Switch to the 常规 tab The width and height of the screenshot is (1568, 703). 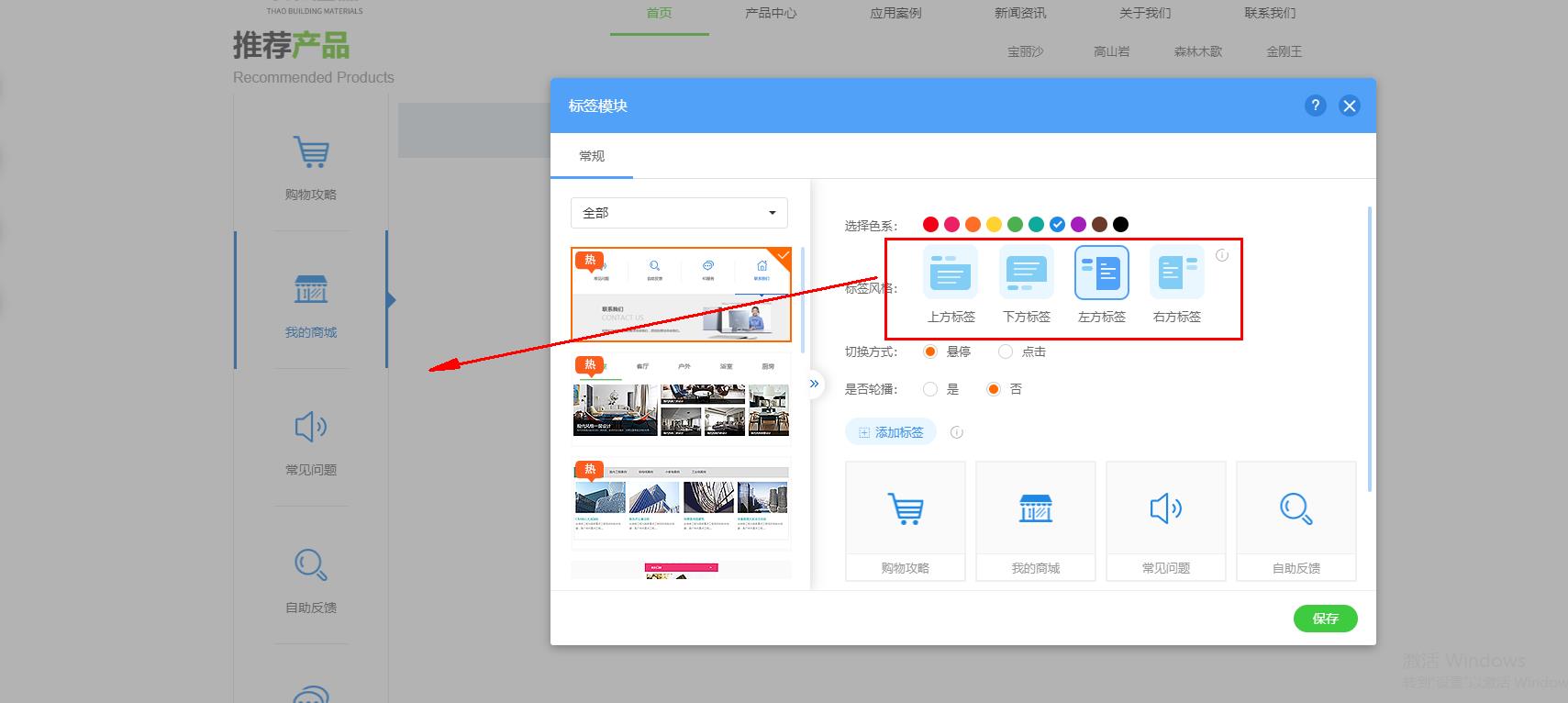pyautogui.click(x=592, y=156)
